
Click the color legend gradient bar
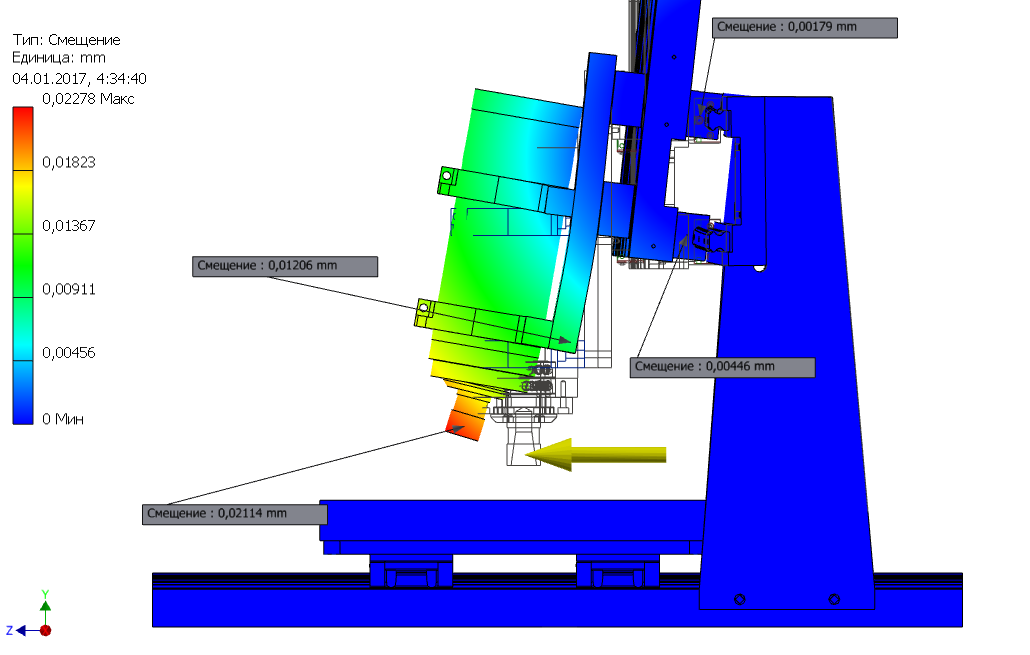(23, 265)
